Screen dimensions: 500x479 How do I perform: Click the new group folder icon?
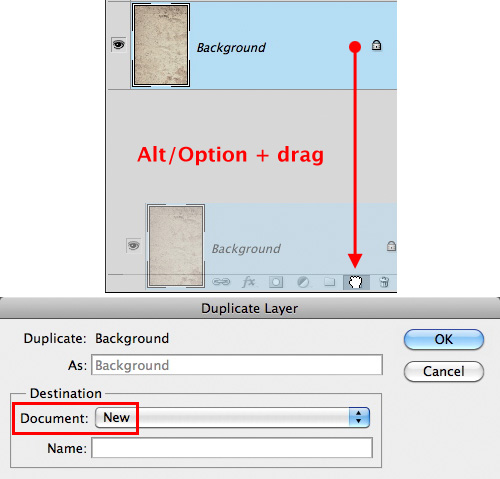point(330,282)
